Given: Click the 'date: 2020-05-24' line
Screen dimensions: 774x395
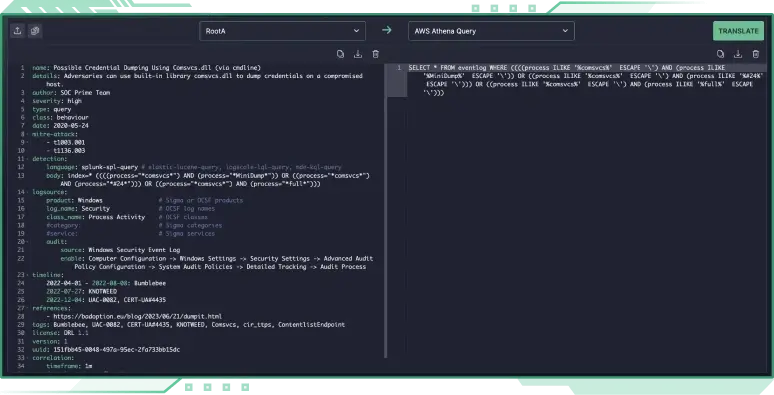Looking at the screenshot, I should point(60,126).
